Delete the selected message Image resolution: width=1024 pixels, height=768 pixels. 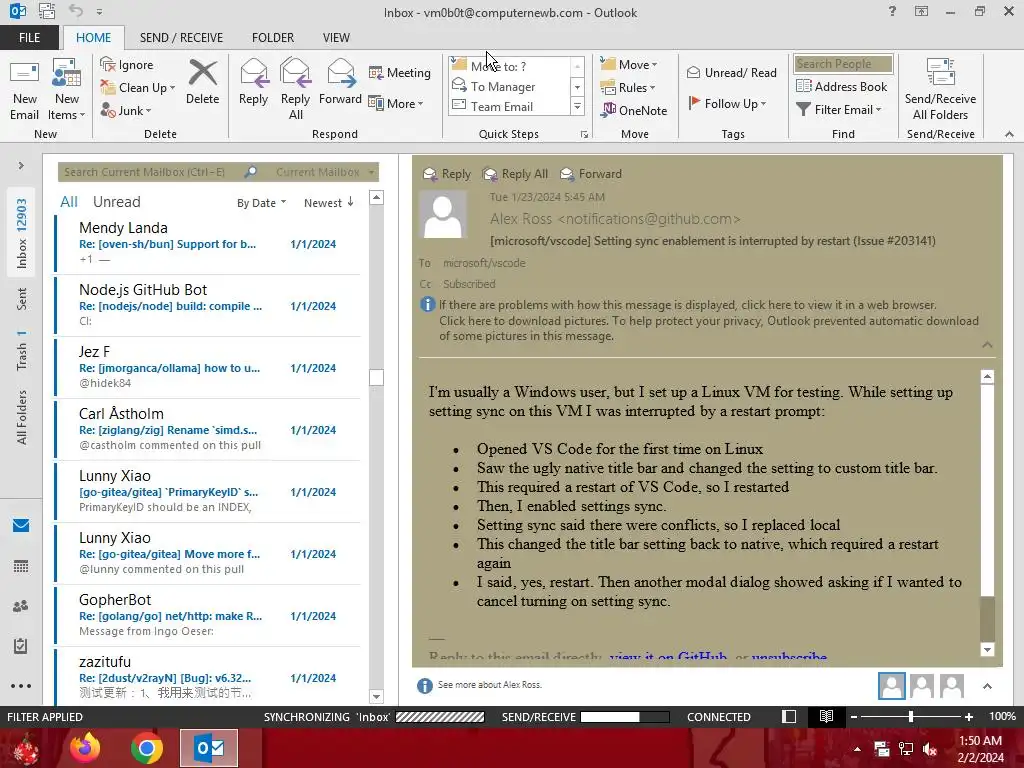click(x=202, y=82)
